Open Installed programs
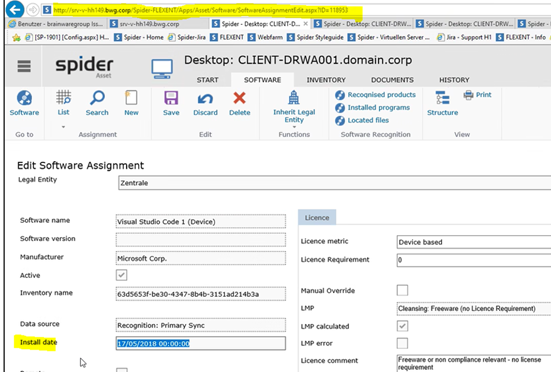551x372 pixels. (x=372, y=107)
